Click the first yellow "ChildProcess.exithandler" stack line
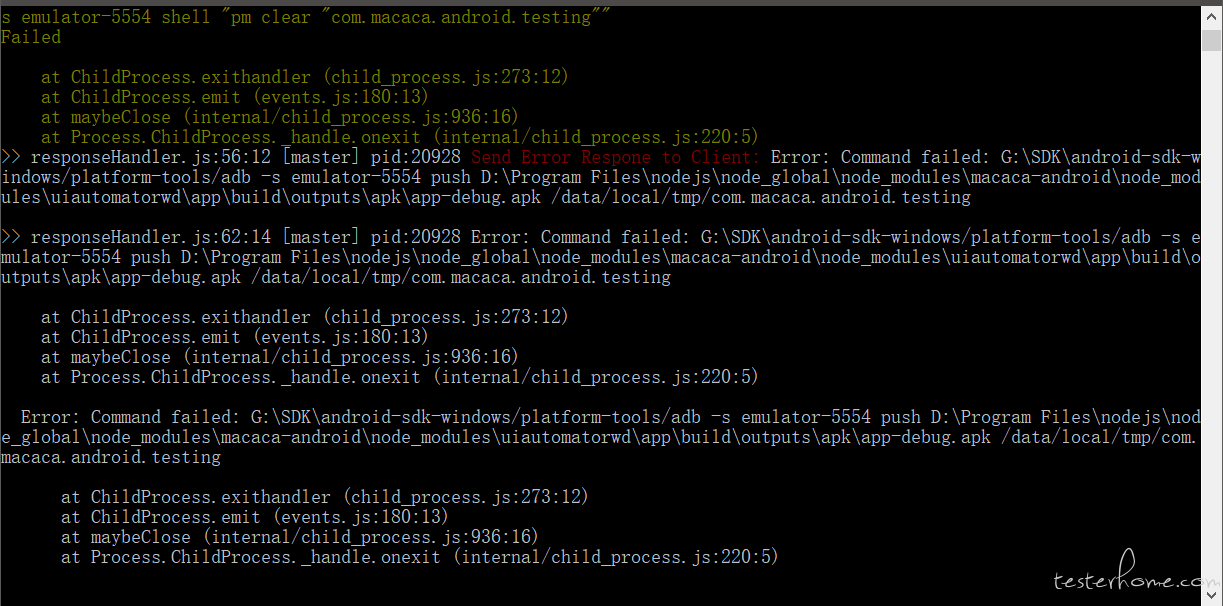The height and width of the screenshot is (606, 1223). [306, 77]
